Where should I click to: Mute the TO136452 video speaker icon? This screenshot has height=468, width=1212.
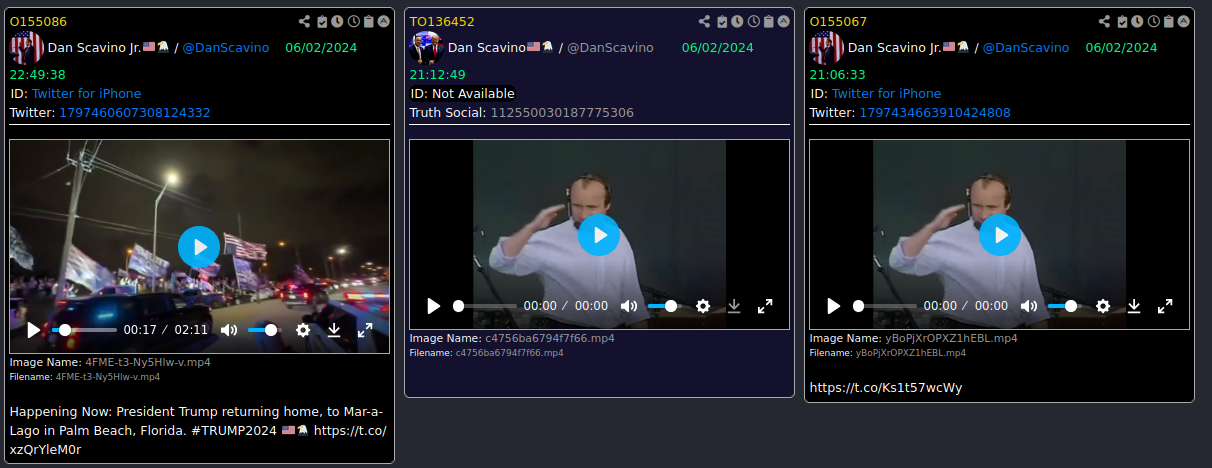click(x=629, y=306)
